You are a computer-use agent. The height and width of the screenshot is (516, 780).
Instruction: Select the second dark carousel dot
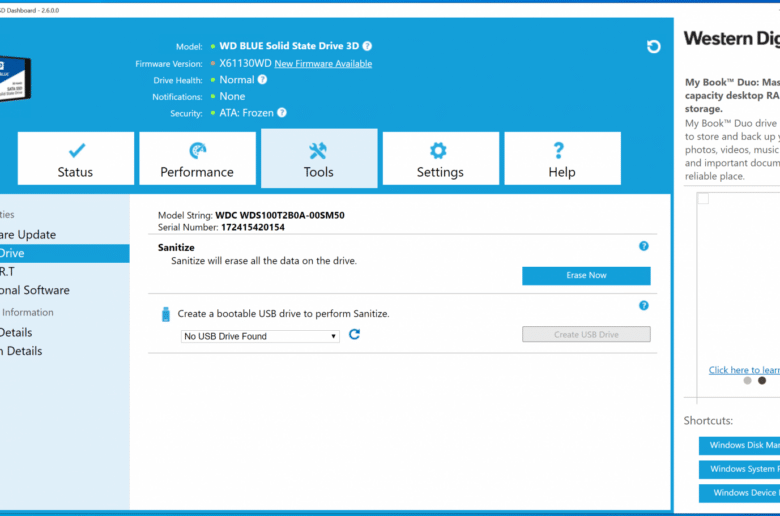tap(762, 381)
